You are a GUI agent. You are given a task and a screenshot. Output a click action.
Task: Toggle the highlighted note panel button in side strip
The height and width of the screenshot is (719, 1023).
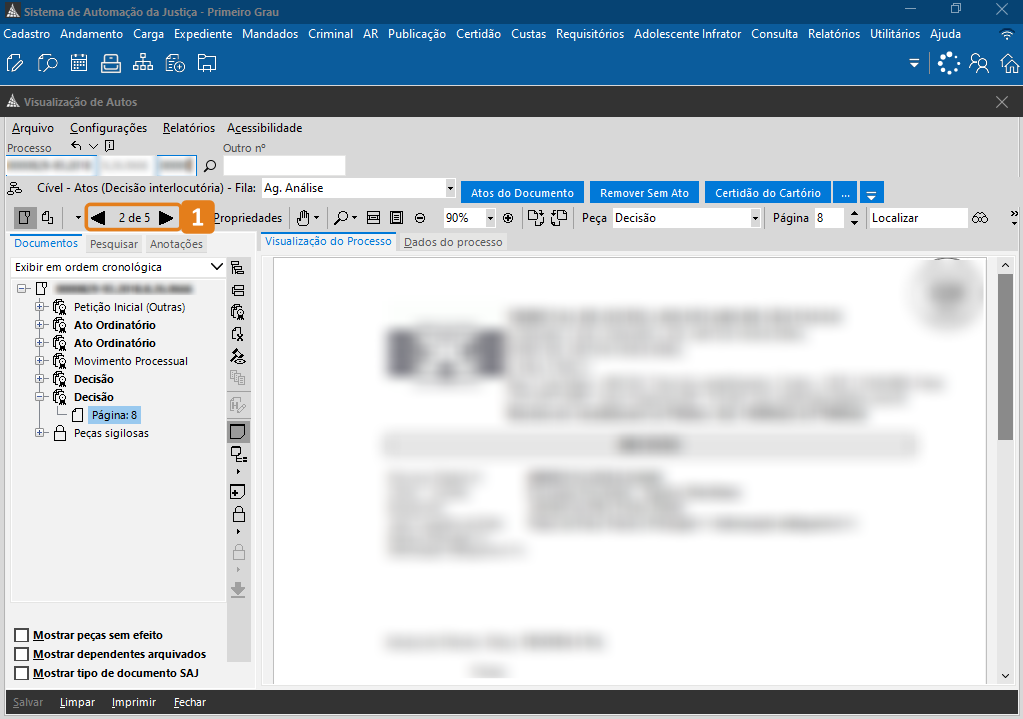[238, 432]
